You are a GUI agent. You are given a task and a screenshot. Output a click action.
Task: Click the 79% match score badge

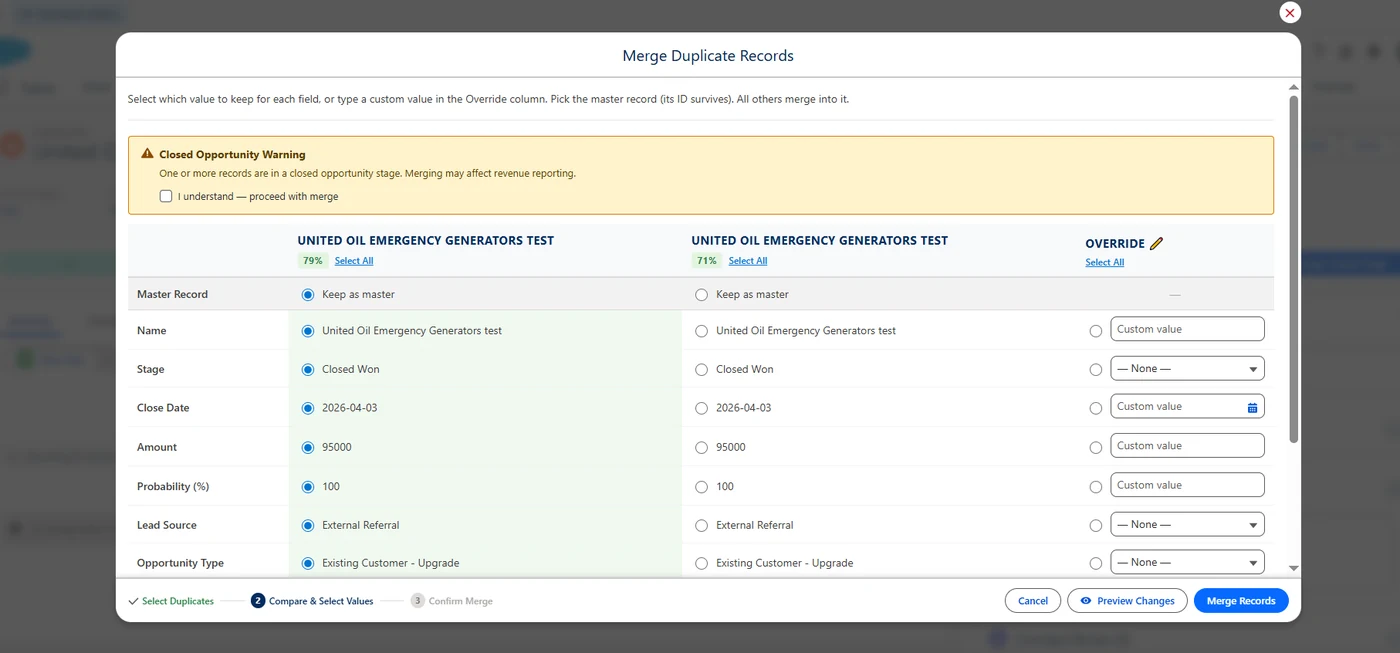pos(313,261)
